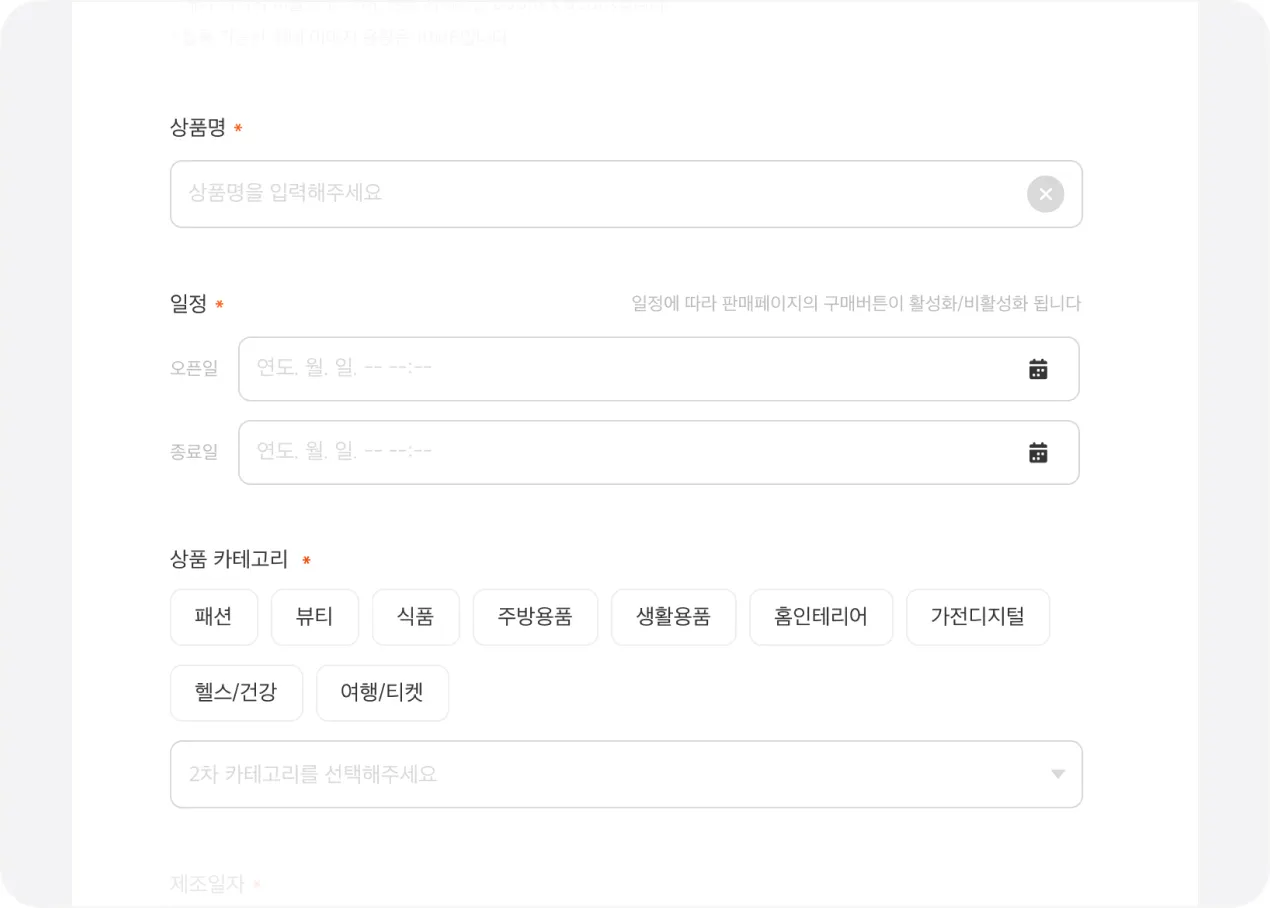The image size is (1270, 908).
Task: Clear the product name field with X icon
Action: [x=1045, y=194]
